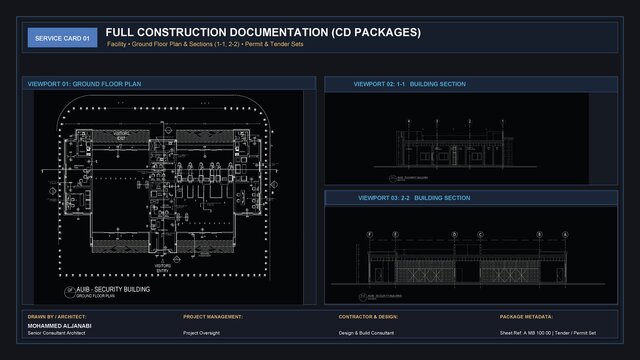Click the PACKAGE METADATA label

pos(526,317)
